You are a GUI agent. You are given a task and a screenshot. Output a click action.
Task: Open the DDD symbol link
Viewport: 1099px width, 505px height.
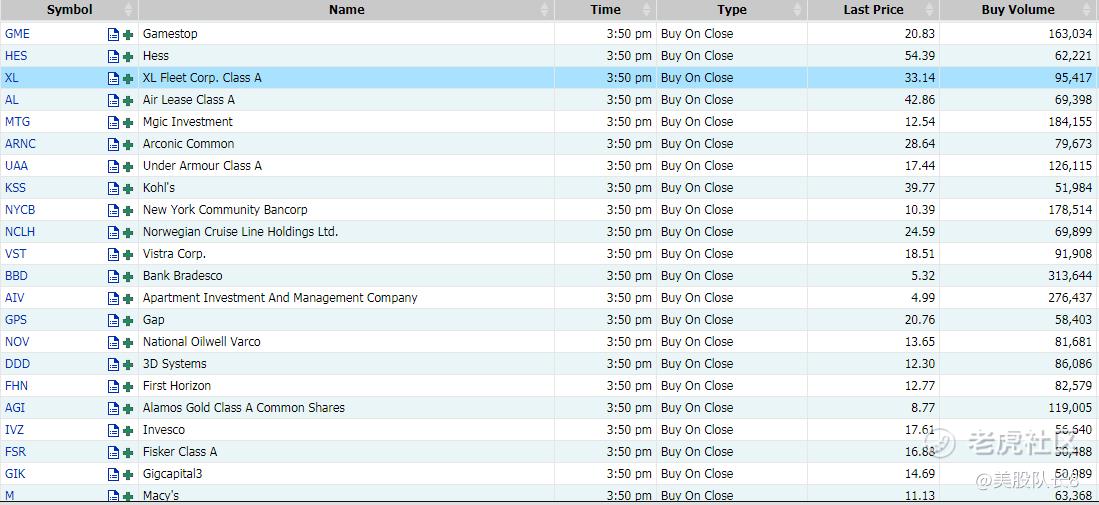(x=18, y=364)
